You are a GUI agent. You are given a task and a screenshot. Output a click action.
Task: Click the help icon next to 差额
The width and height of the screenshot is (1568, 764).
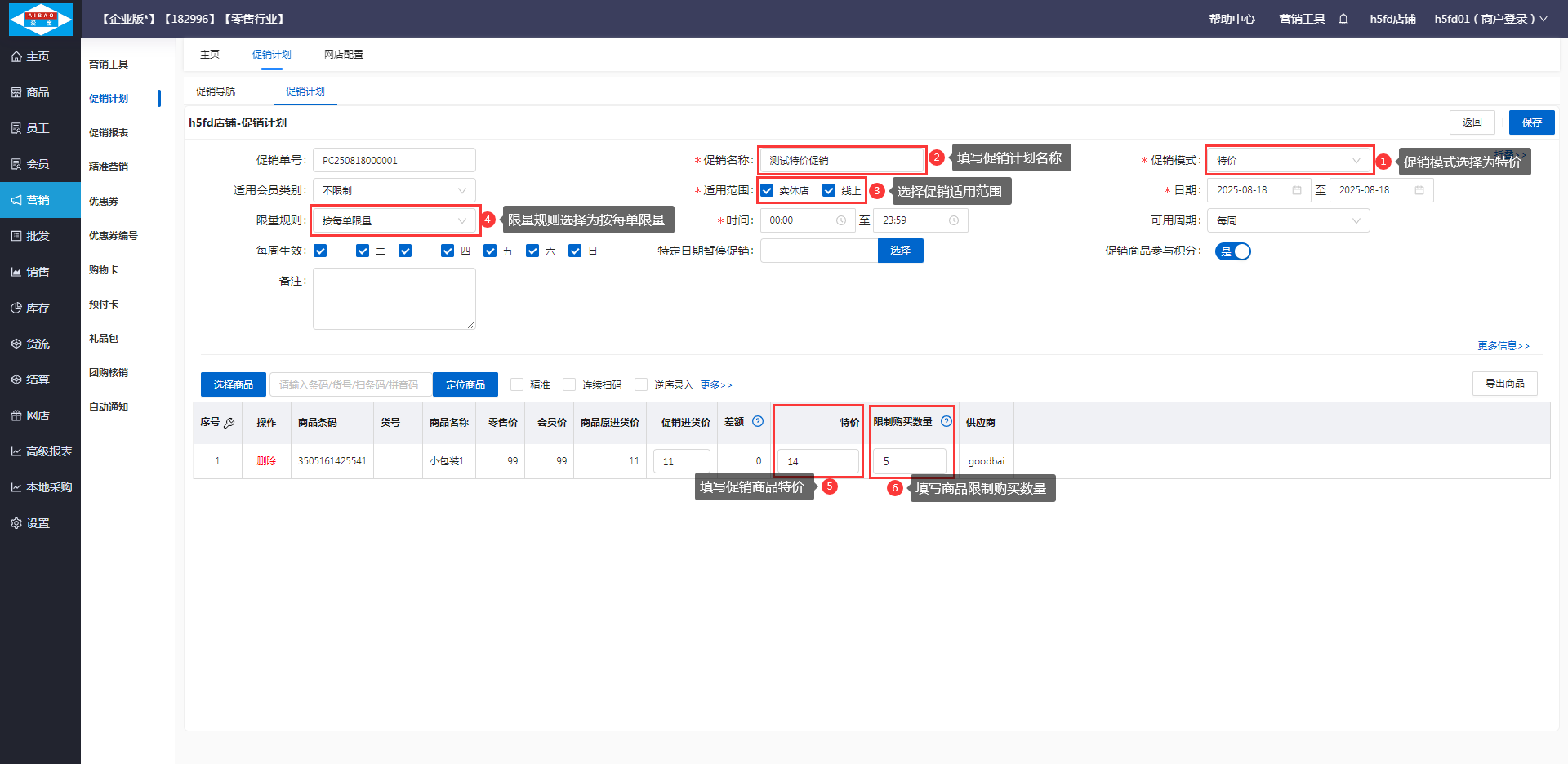758,422
